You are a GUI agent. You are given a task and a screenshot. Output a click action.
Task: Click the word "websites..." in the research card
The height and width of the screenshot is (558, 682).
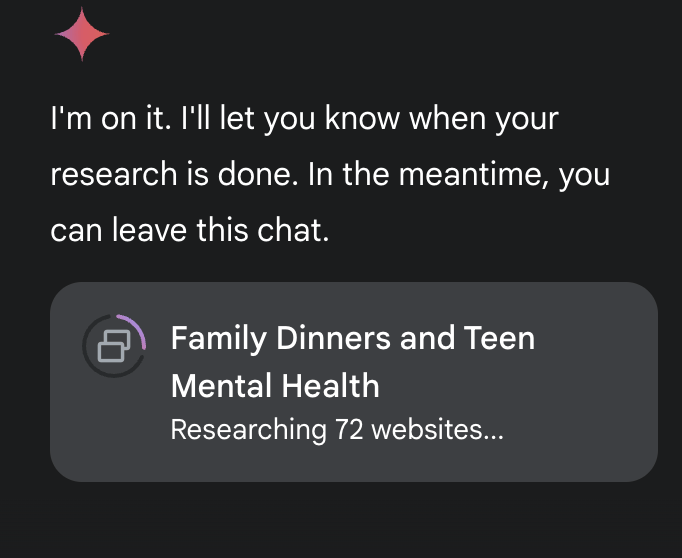point(438,430)
